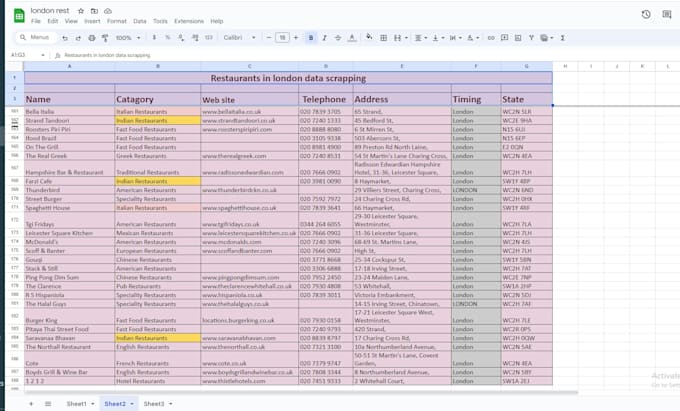680x411 pixels.
Task: Open the Format menu
Action: coord(117,21)
